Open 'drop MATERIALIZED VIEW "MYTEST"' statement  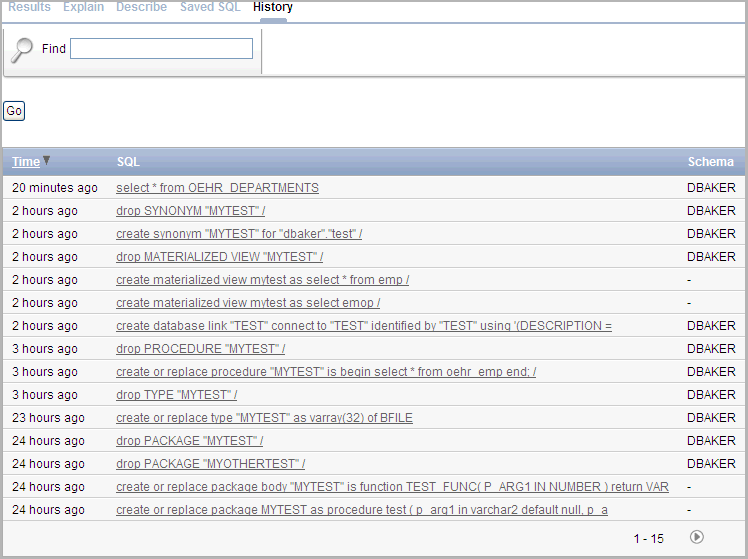(x=219, y=257)
